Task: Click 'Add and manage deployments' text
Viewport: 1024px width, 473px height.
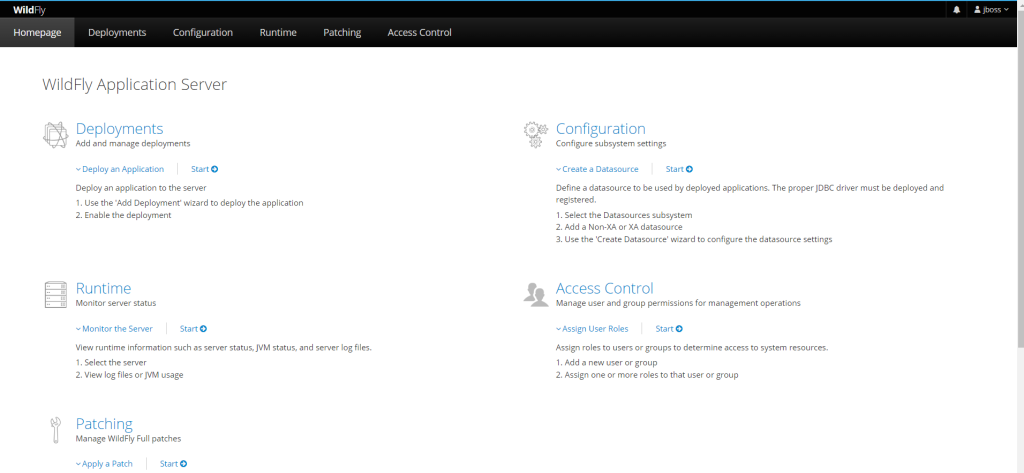Action: (133, 143)
